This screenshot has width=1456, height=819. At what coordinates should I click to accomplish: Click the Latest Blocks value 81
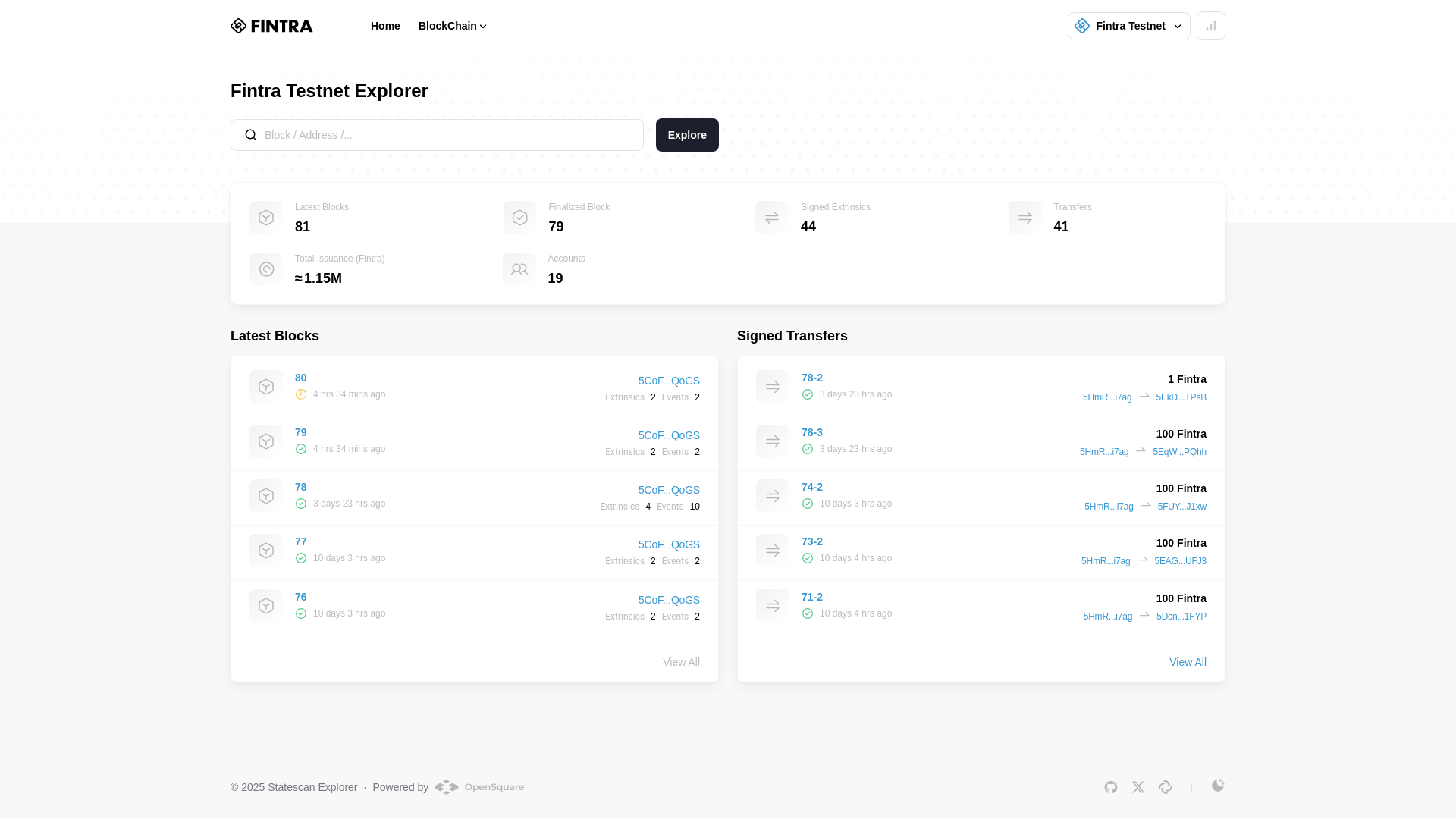click(x=303, y=227)
